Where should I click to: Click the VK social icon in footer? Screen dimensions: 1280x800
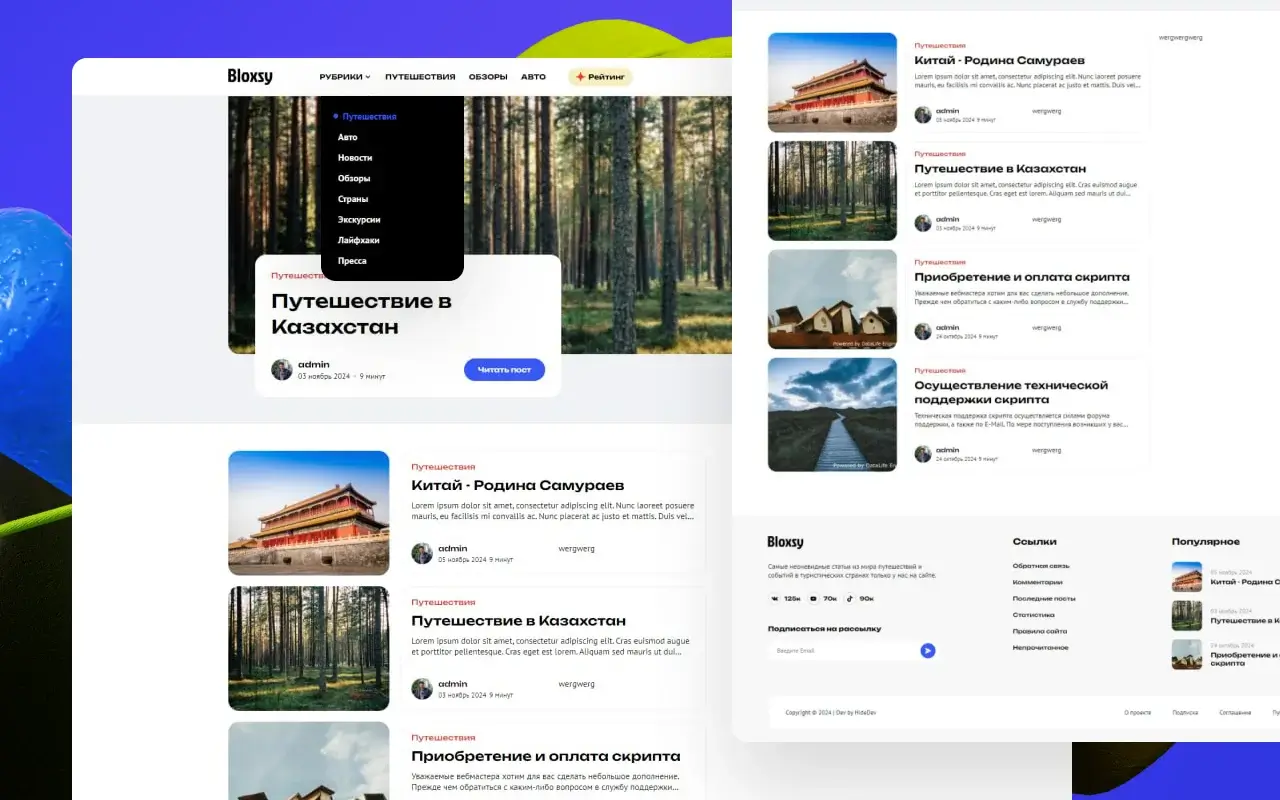tap(775, 598)
